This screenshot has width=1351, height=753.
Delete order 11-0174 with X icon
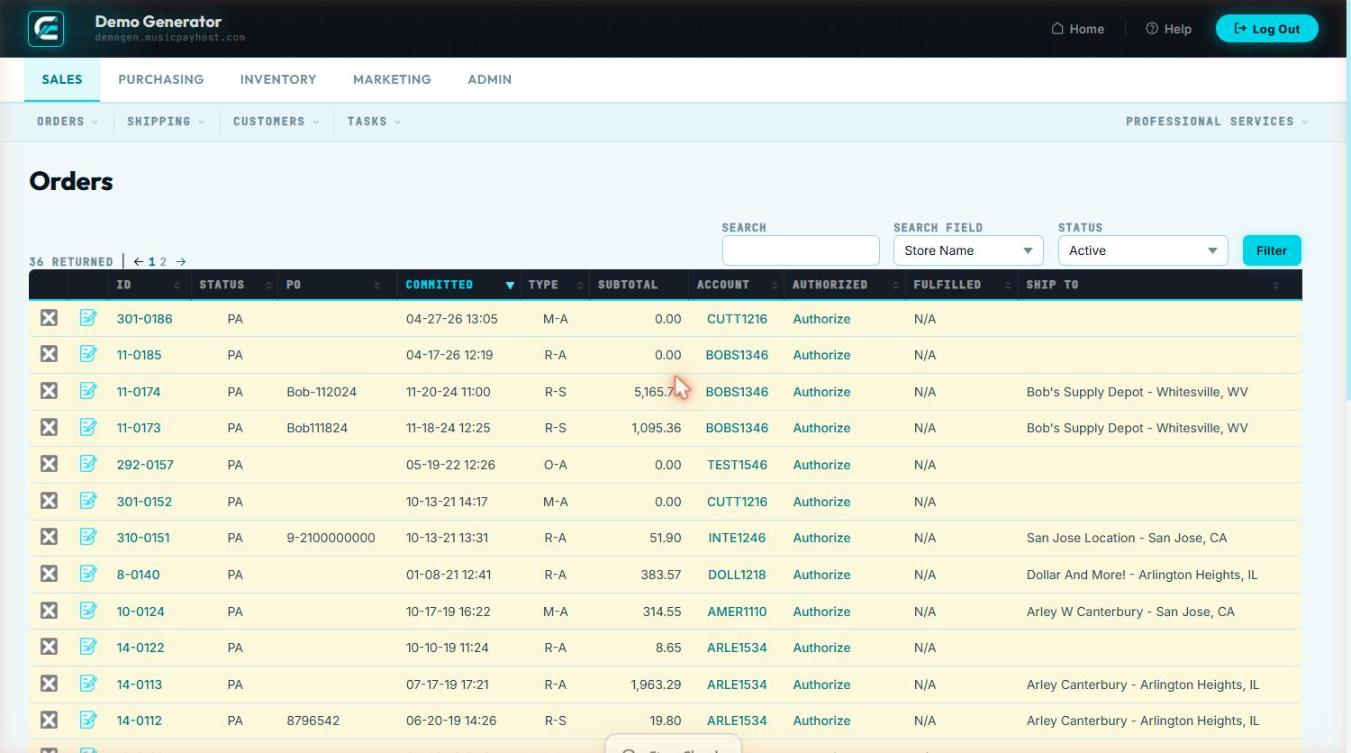[49, 391]
